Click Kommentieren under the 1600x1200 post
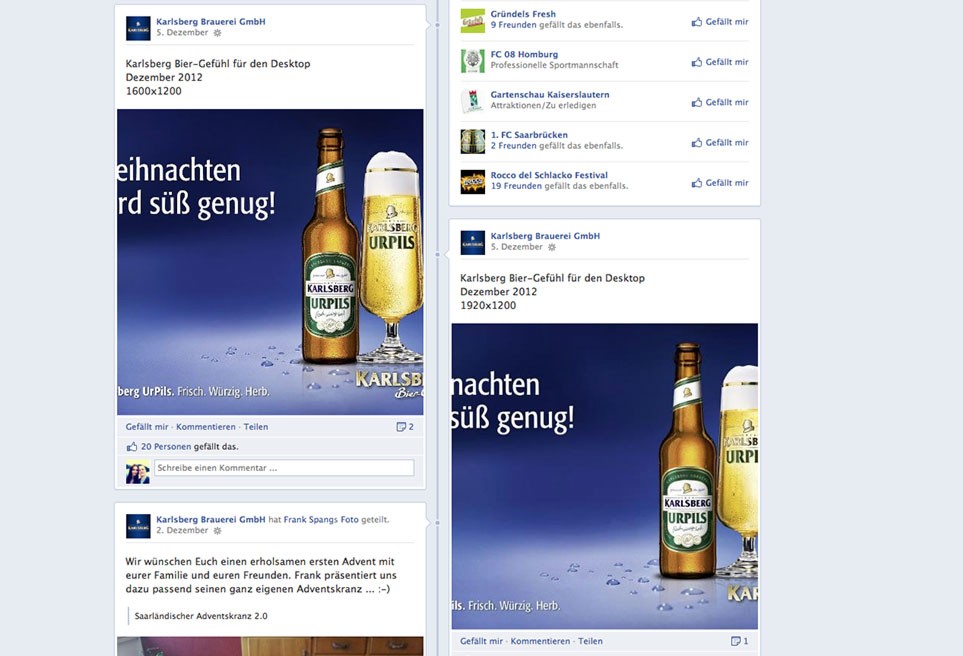This screenshot has height=656, width=963. point(206,427)
